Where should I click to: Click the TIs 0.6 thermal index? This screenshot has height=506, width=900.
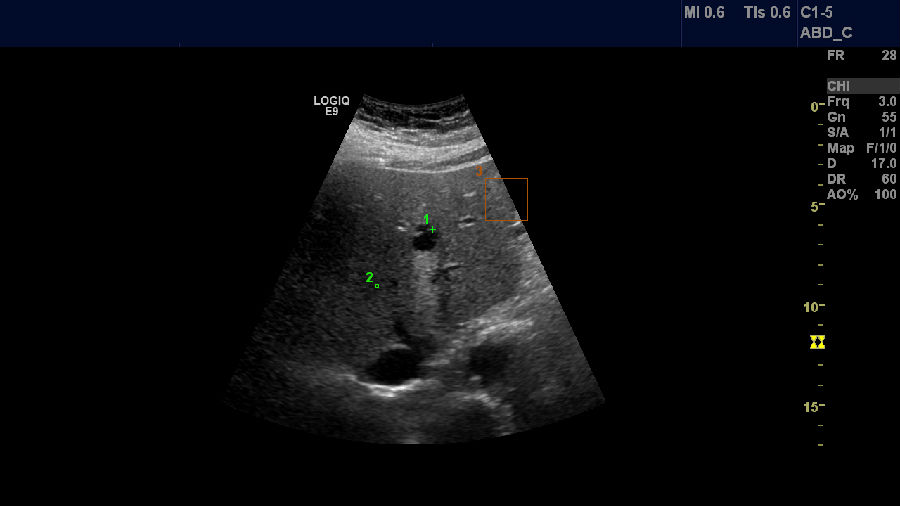(767, 13)
